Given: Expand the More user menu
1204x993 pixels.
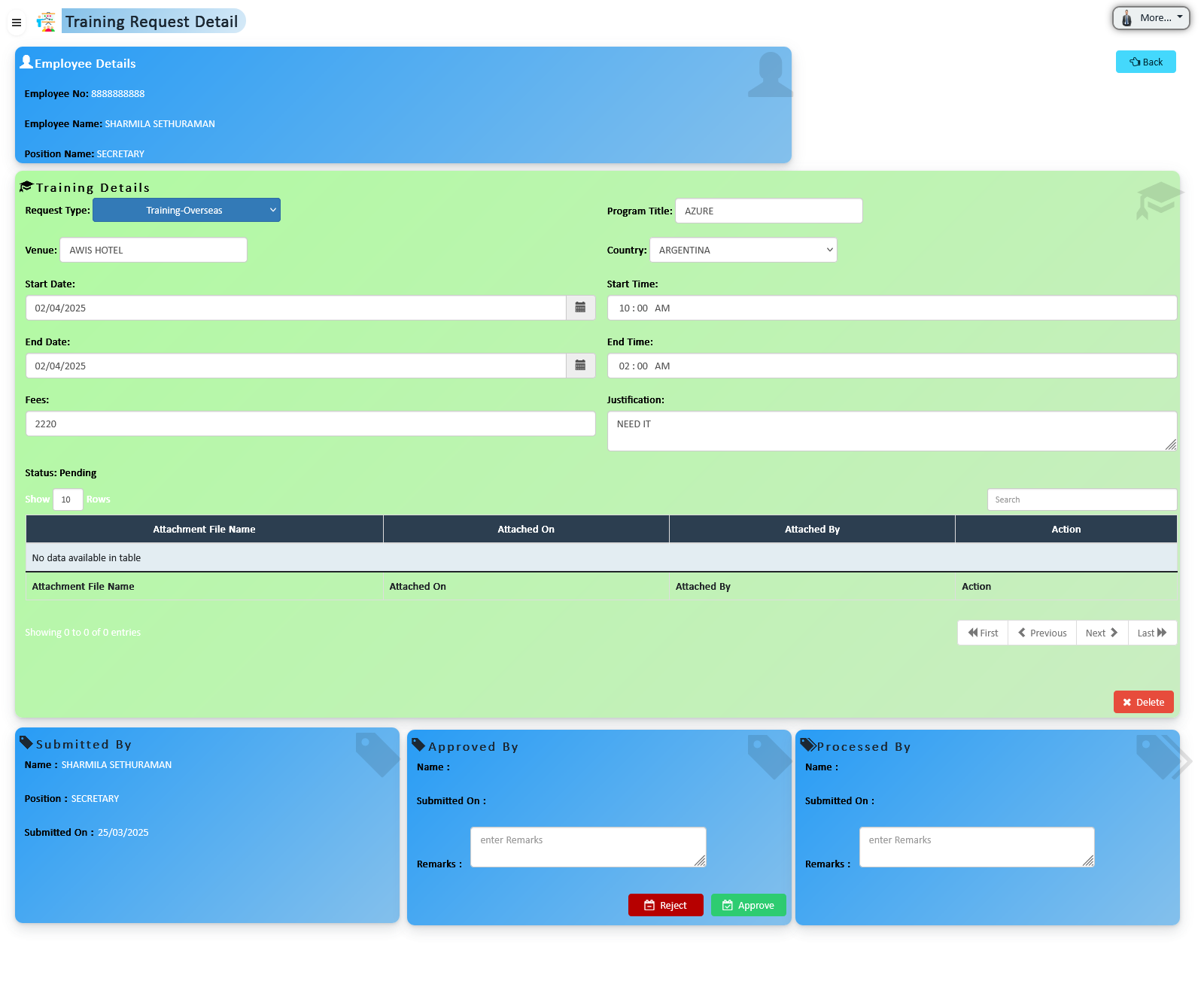Looking at the screenshot, I should [x=1151, y=18].
